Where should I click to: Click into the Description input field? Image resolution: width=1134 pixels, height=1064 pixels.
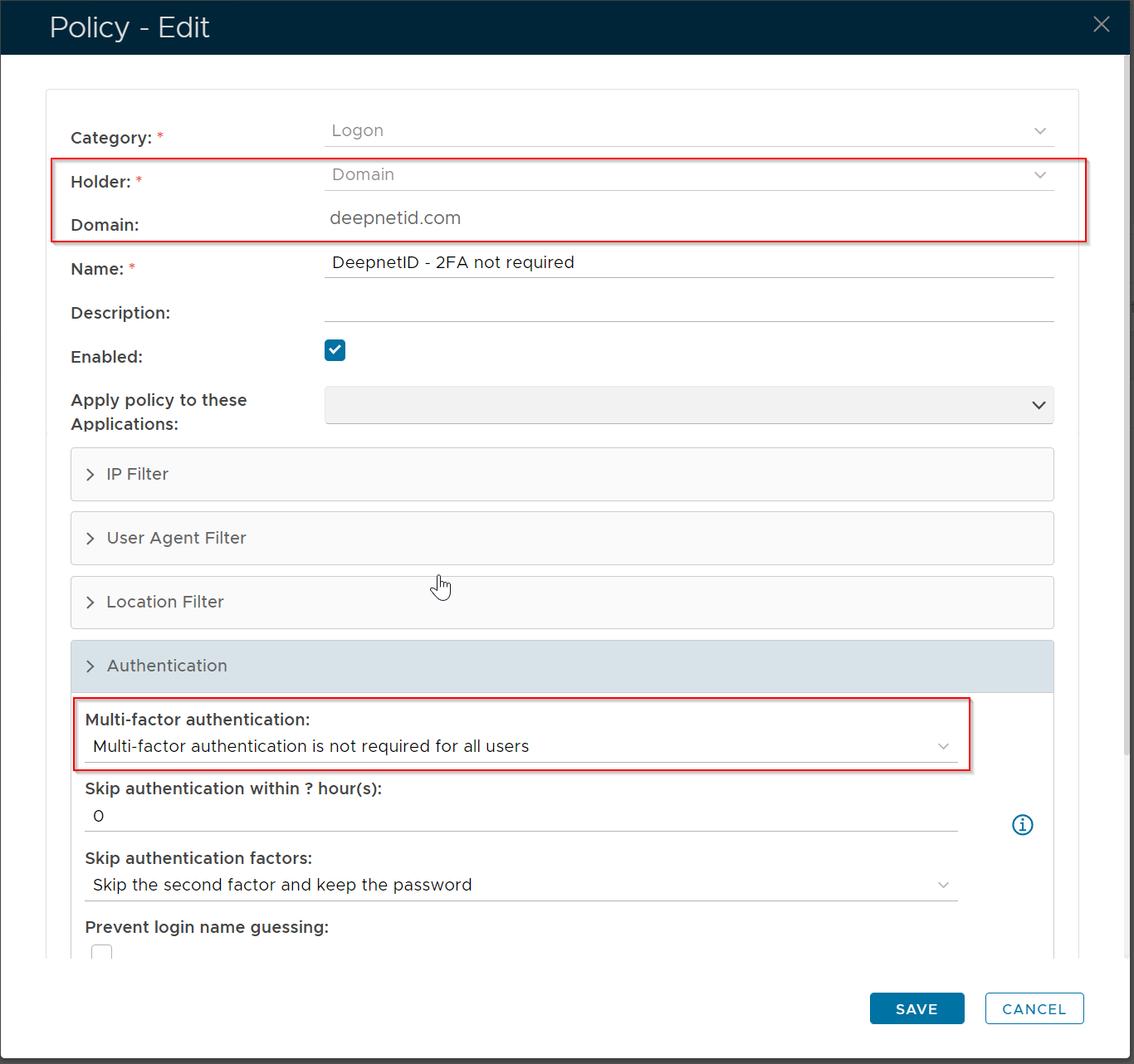[x=688, y=308]
